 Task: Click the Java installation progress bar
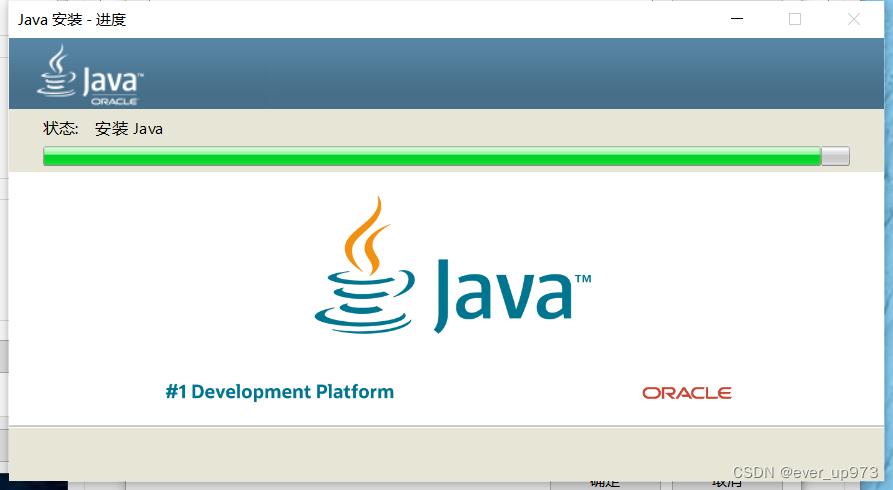[446, 156]
